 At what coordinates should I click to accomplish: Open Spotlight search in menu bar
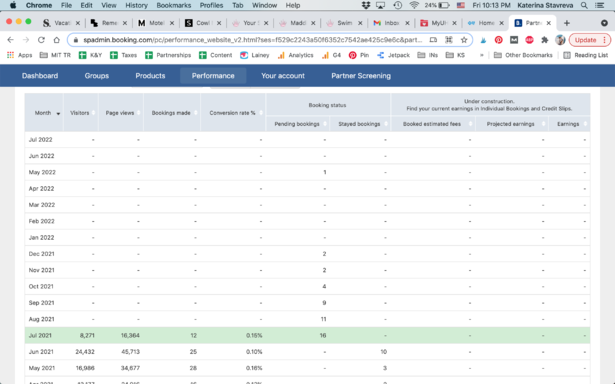tap(584, 5)
